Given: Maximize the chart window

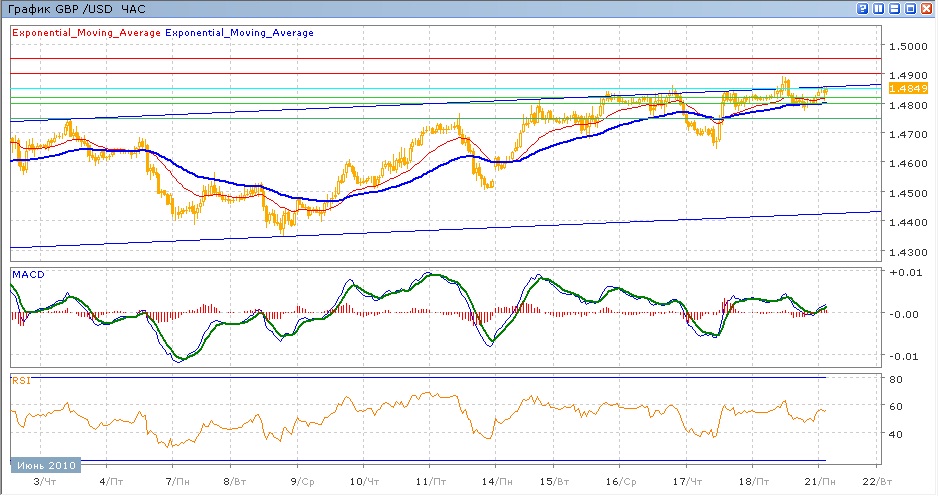Looking at the screenshot, I should coord(911,9).
